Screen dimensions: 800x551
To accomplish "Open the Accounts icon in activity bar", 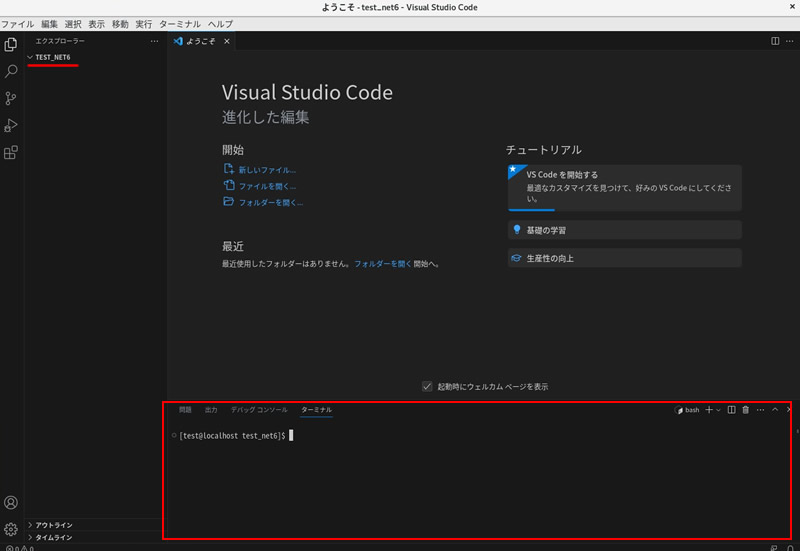I will (x=11, y=503).
